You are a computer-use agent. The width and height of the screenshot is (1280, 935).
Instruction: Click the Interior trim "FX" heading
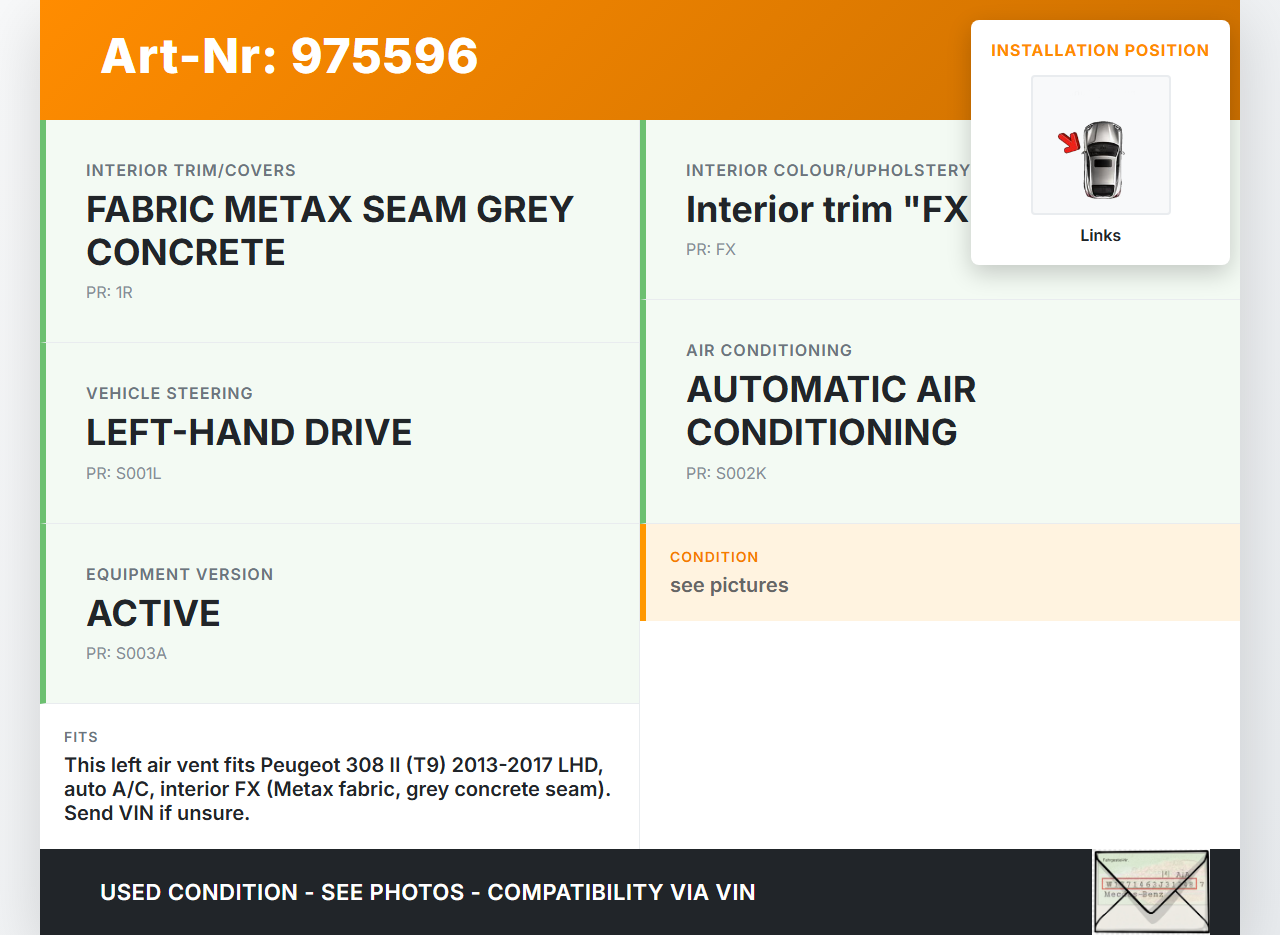pyautogui.click(x=827, y=210)
